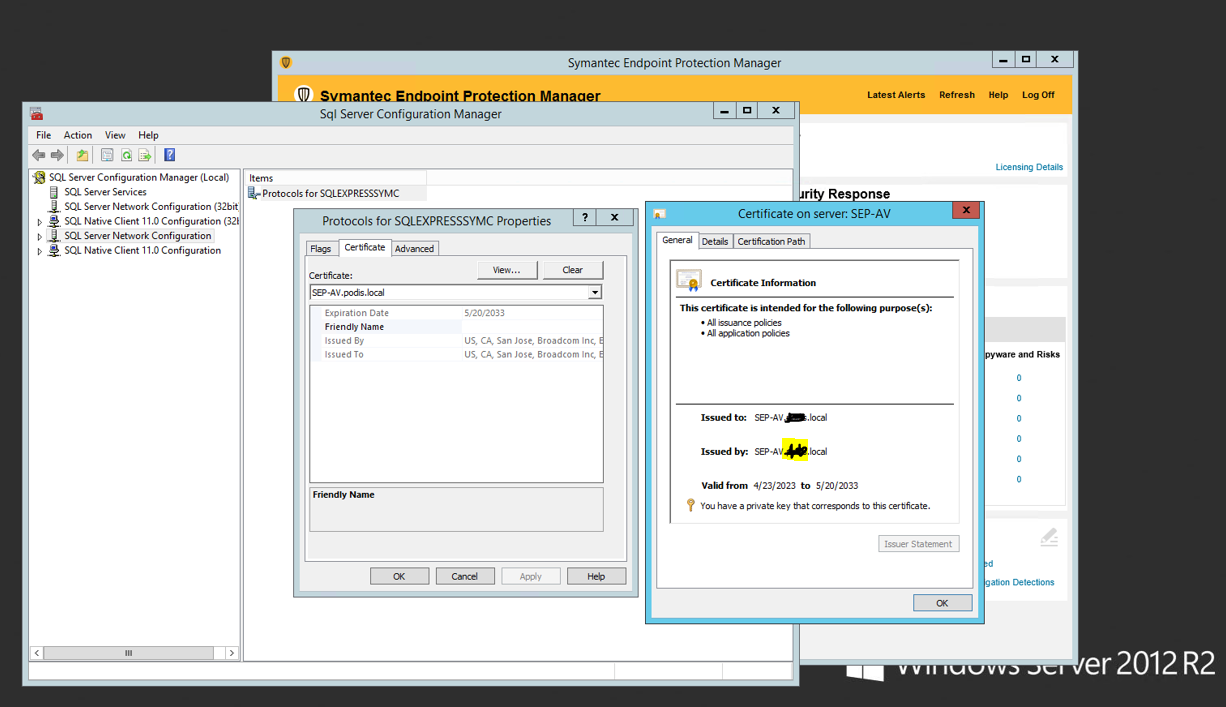Screen dimensions: 1226x707
Task: Click Refresh in Symantec header
Action: pyautogui.click(x=957, y=95)
